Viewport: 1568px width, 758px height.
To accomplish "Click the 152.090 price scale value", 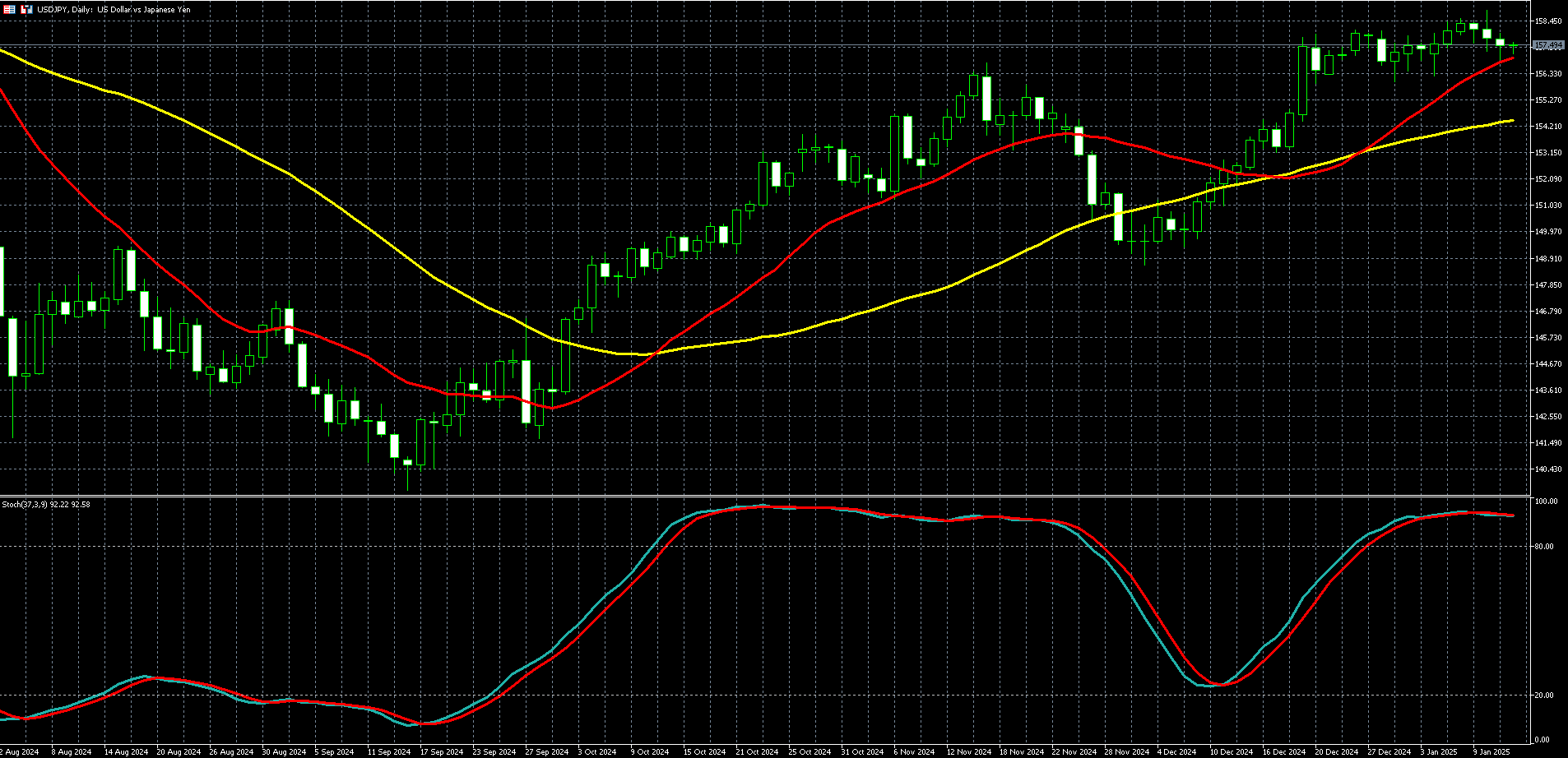I will click(x=1547, y=179).
